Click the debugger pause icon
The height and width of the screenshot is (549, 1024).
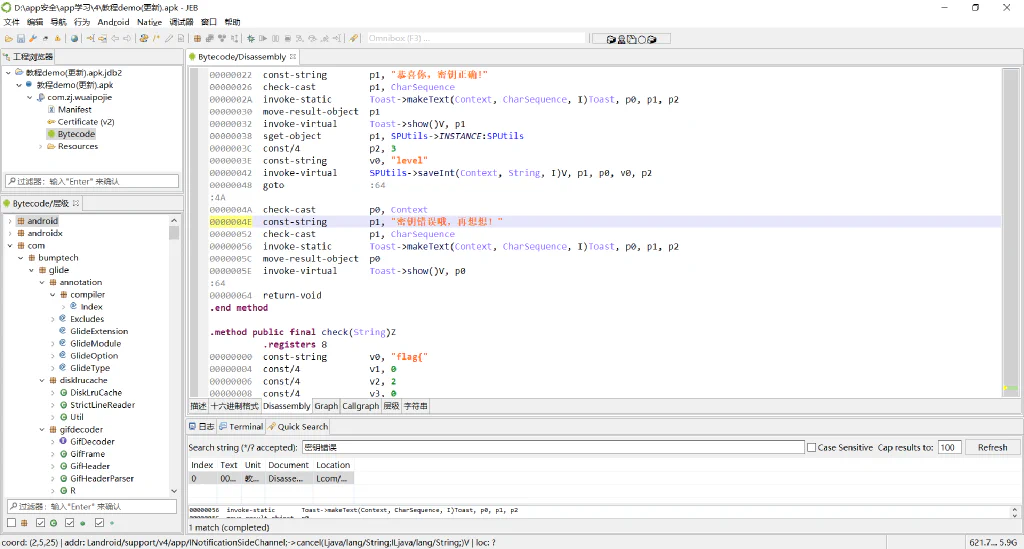click(x=276, y=39)
